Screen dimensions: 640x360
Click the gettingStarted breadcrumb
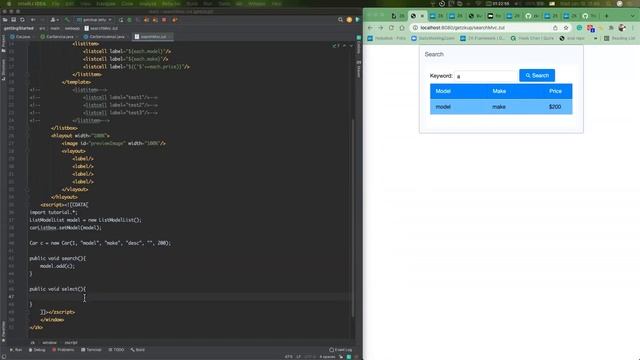(x=19, y=28)
